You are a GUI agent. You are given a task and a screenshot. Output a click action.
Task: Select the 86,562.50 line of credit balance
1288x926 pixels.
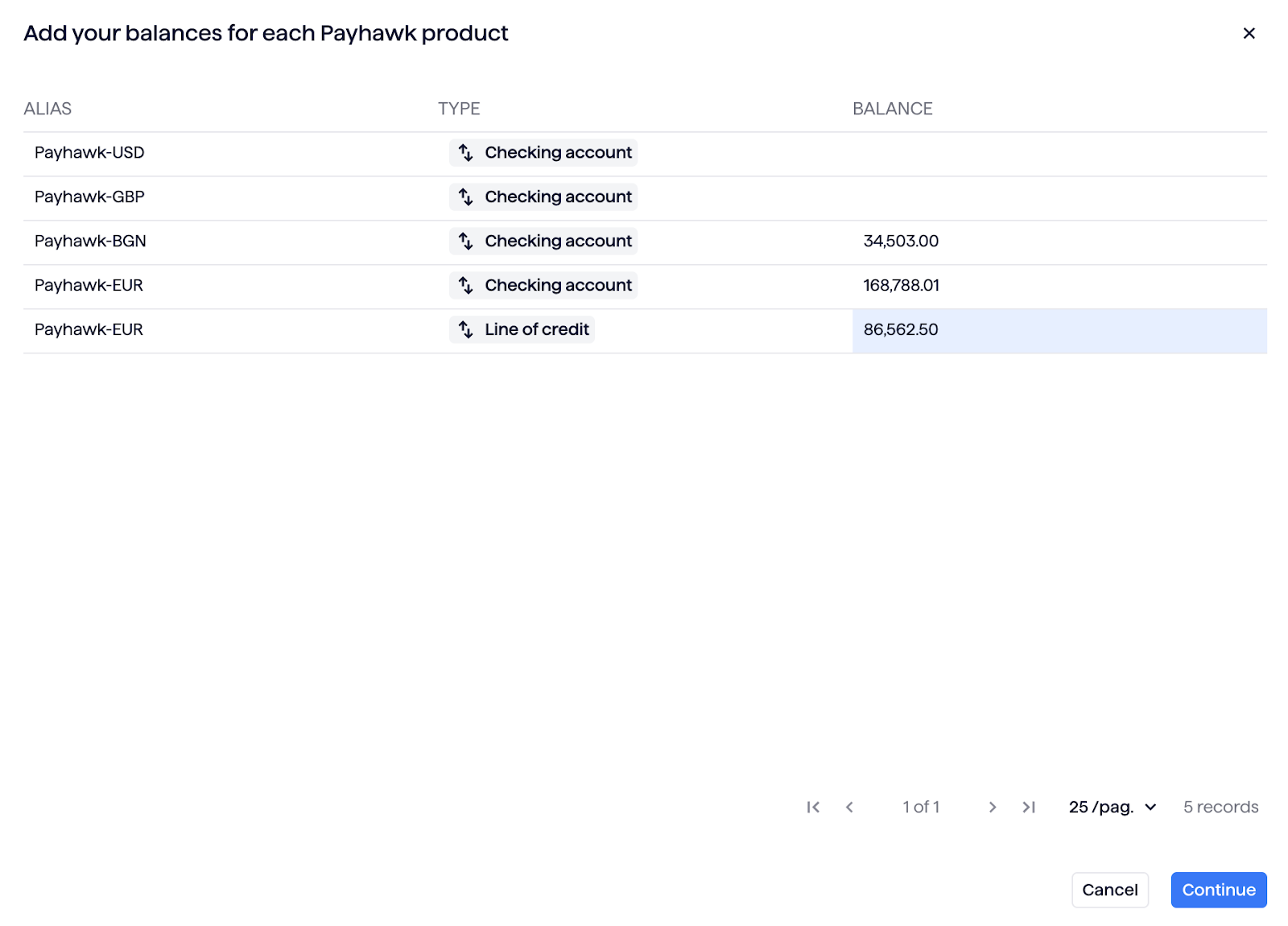pyautogui.click(x=901, y=330)
